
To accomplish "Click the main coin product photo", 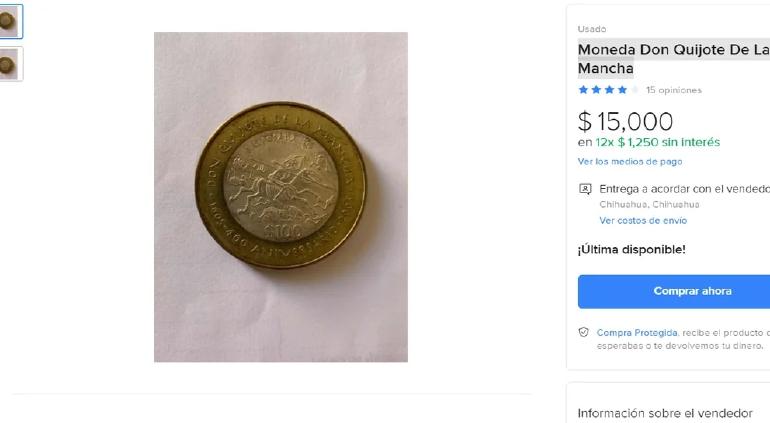I will (281, 197).
